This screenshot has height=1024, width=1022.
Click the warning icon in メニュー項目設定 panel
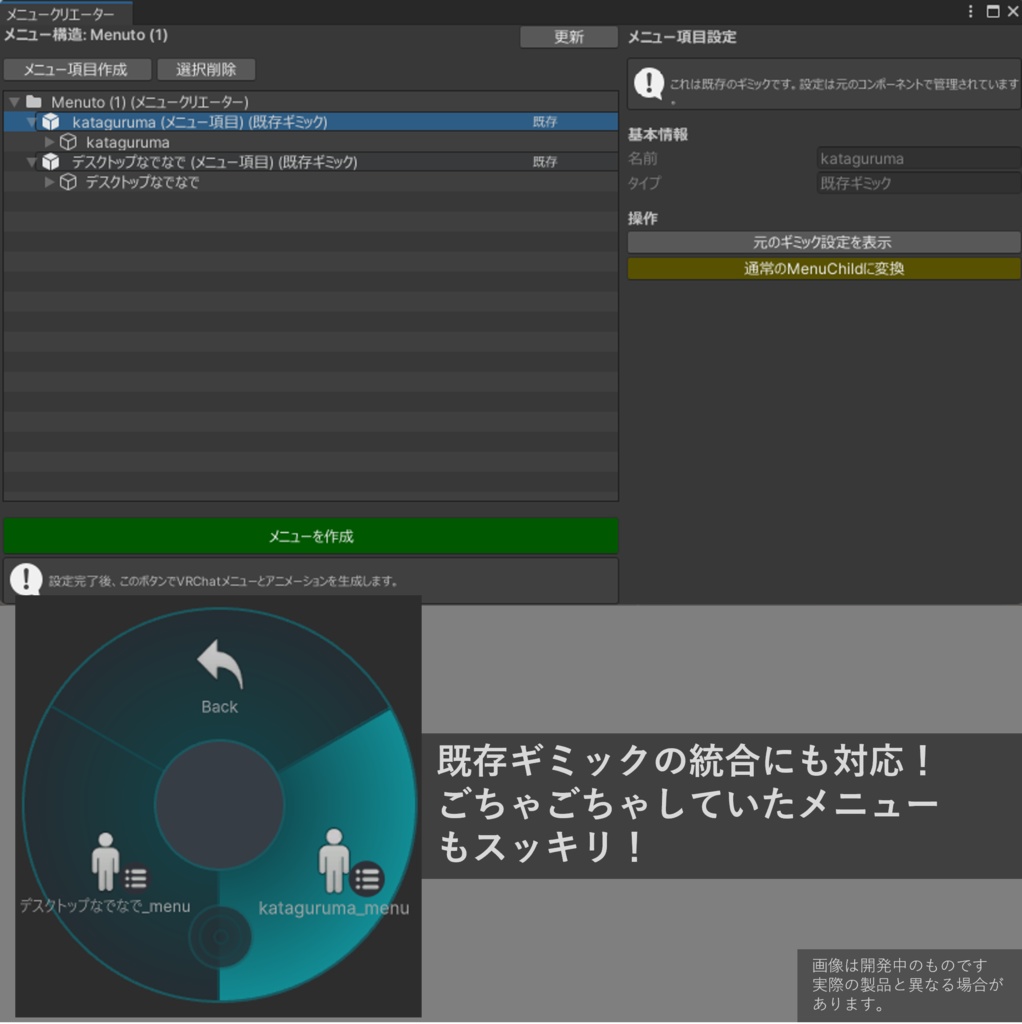[x=648, y=83]
